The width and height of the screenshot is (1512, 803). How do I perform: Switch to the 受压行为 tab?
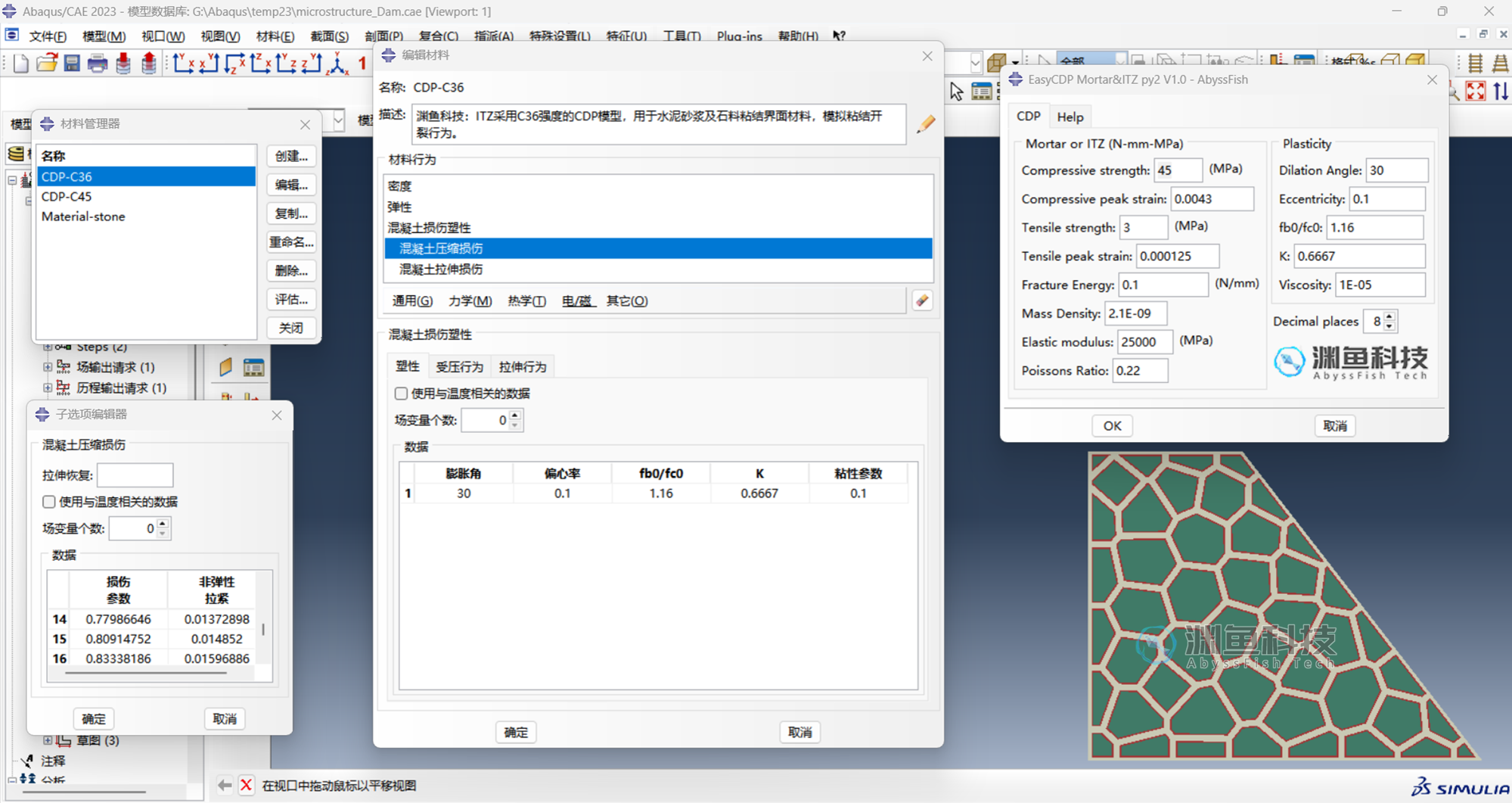(x=459, y=367)
